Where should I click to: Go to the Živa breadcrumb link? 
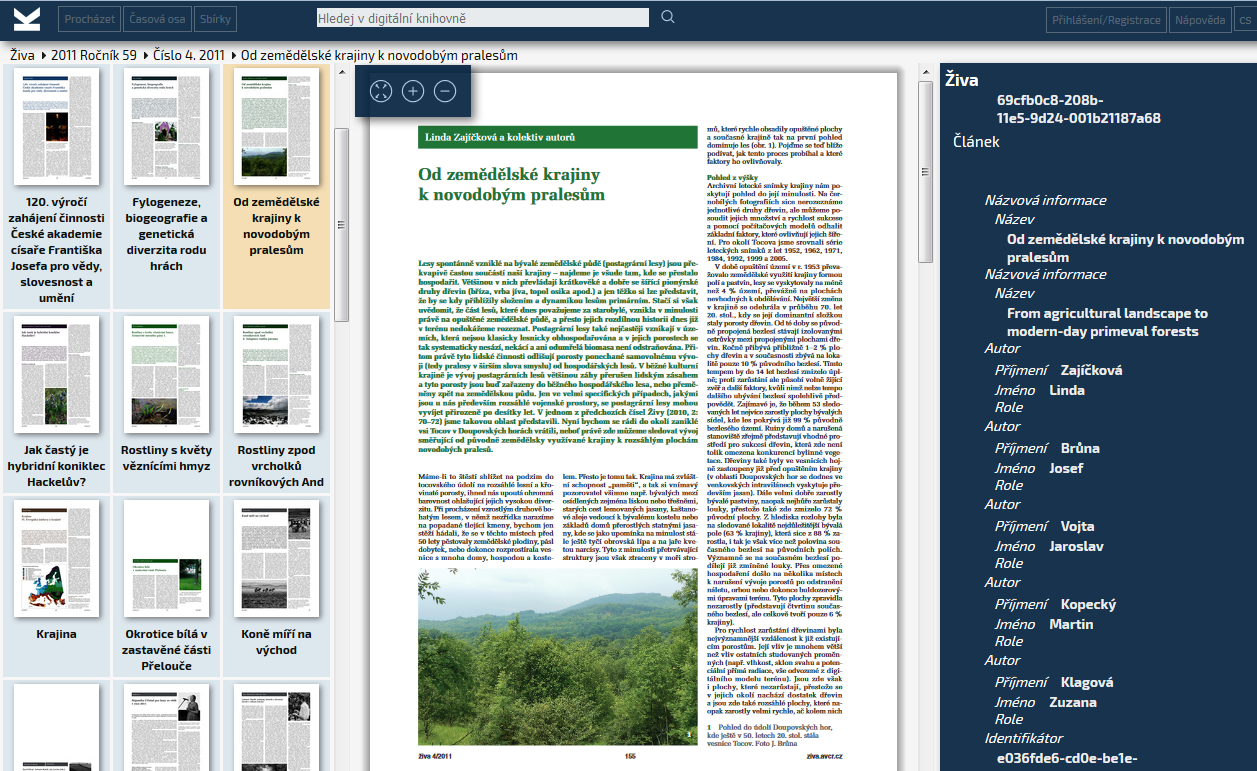(23, 55)
